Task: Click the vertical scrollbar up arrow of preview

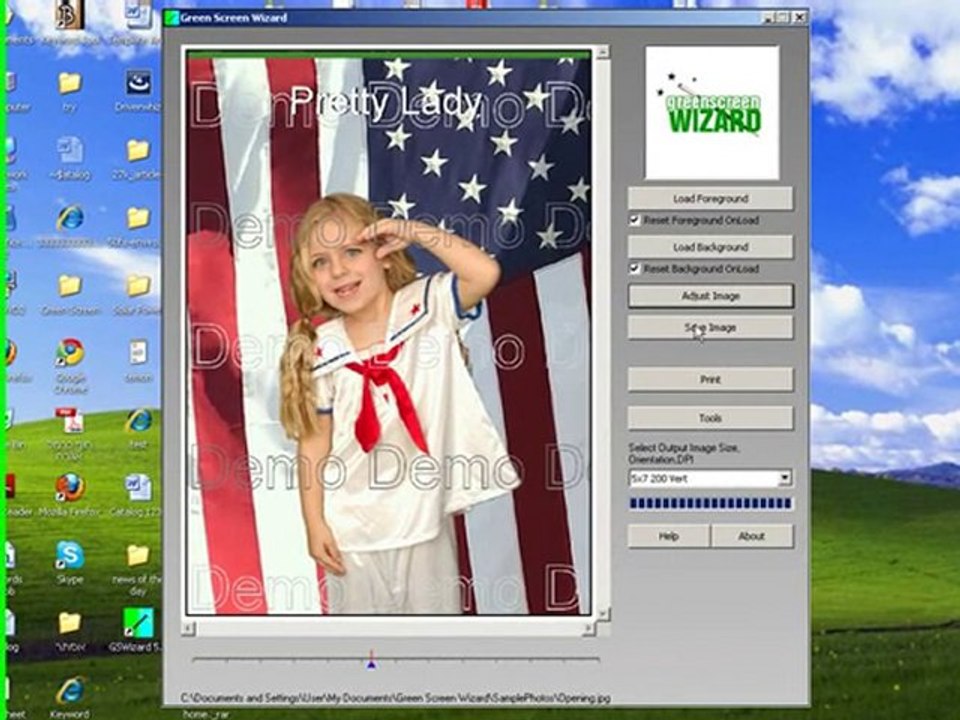Action: pyautogui.click(x=602, y=53)
